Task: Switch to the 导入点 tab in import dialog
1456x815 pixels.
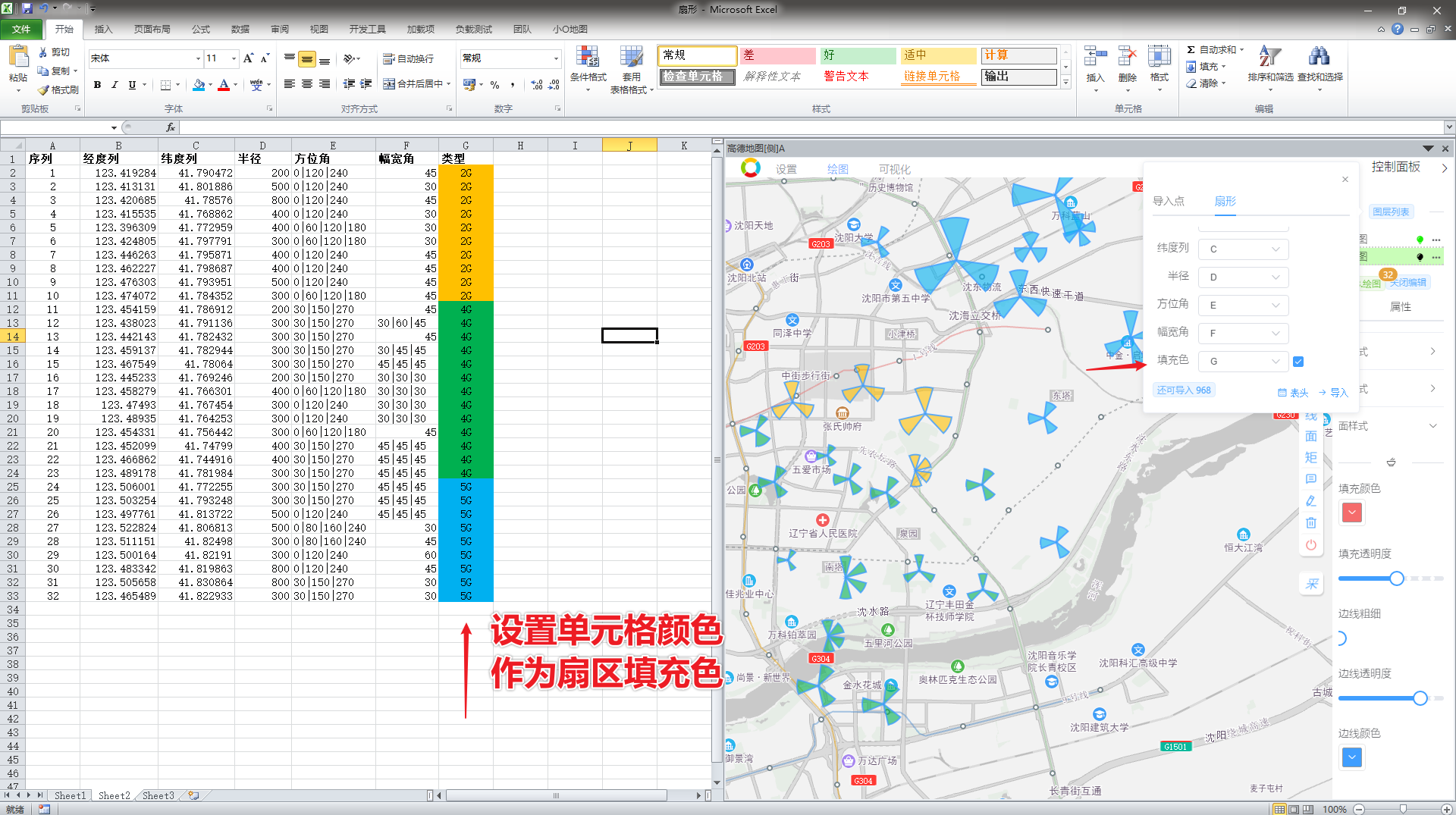Action: pyautogui.click(x=1169, y=201)
